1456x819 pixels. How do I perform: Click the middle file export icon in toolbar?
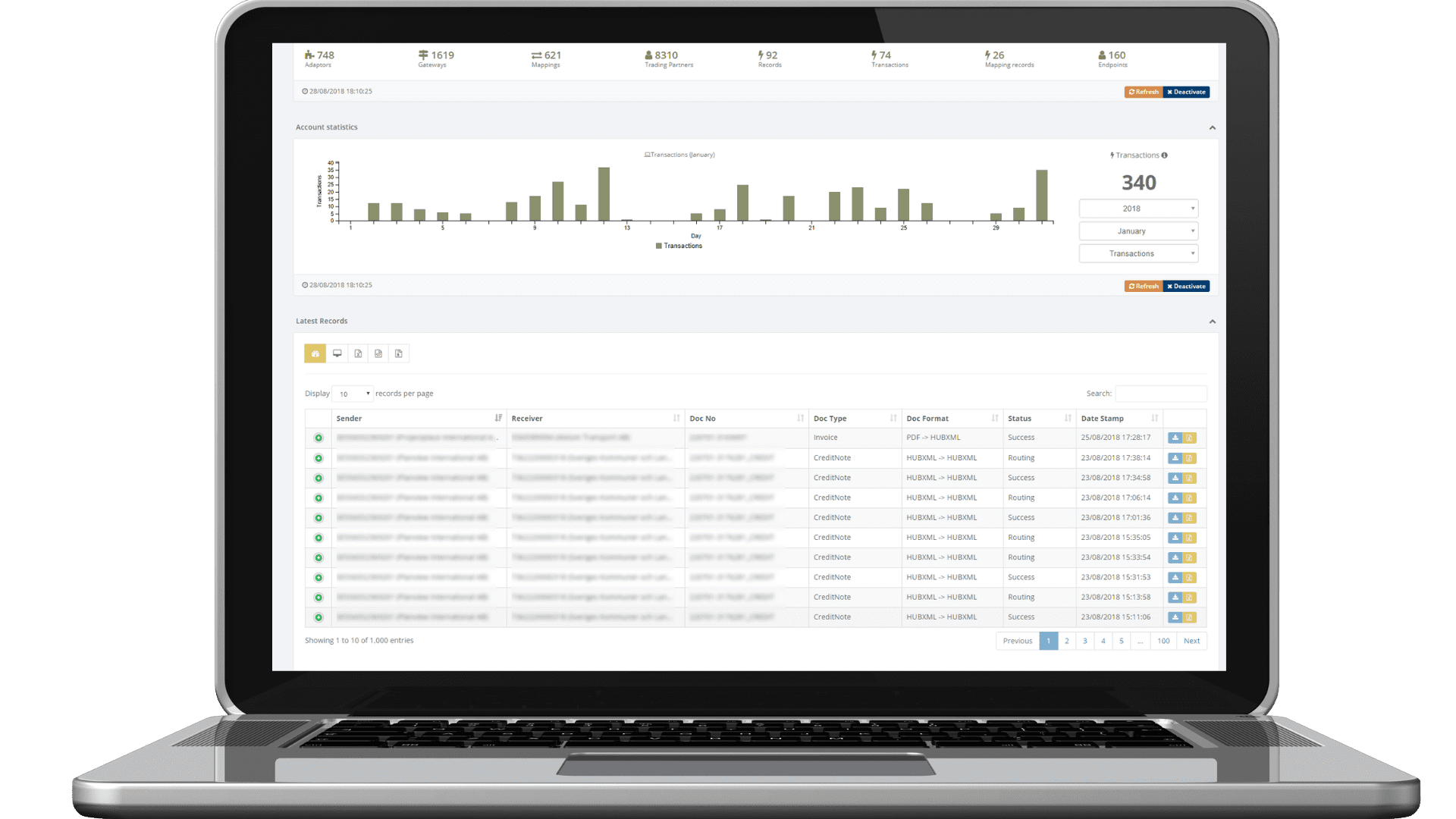[378, 353]
